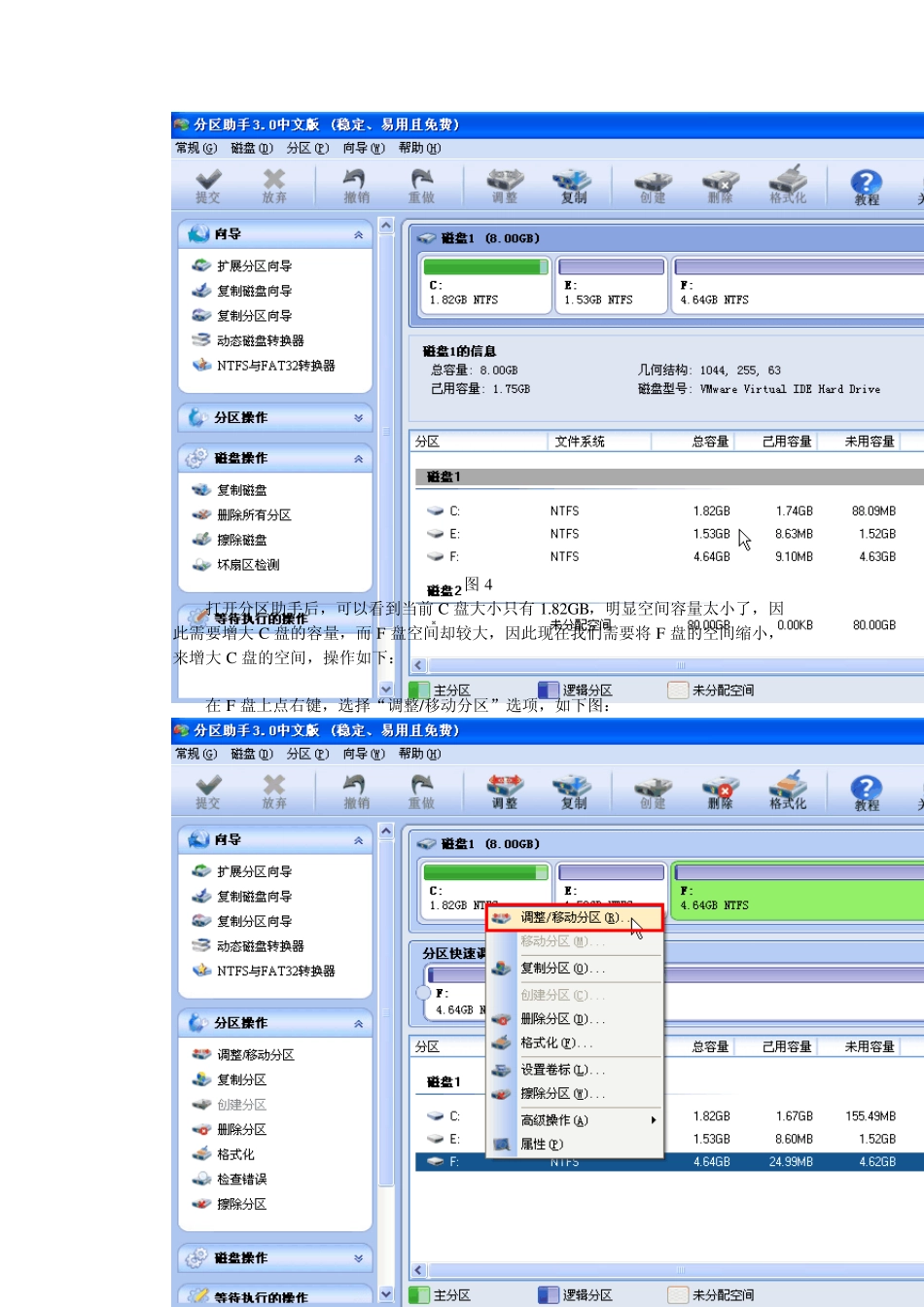This screenshot has height=1307, width=924.
Task: Choose 检查错误 in lower screenshot sidebar
Action: (x=230, y=1179)
